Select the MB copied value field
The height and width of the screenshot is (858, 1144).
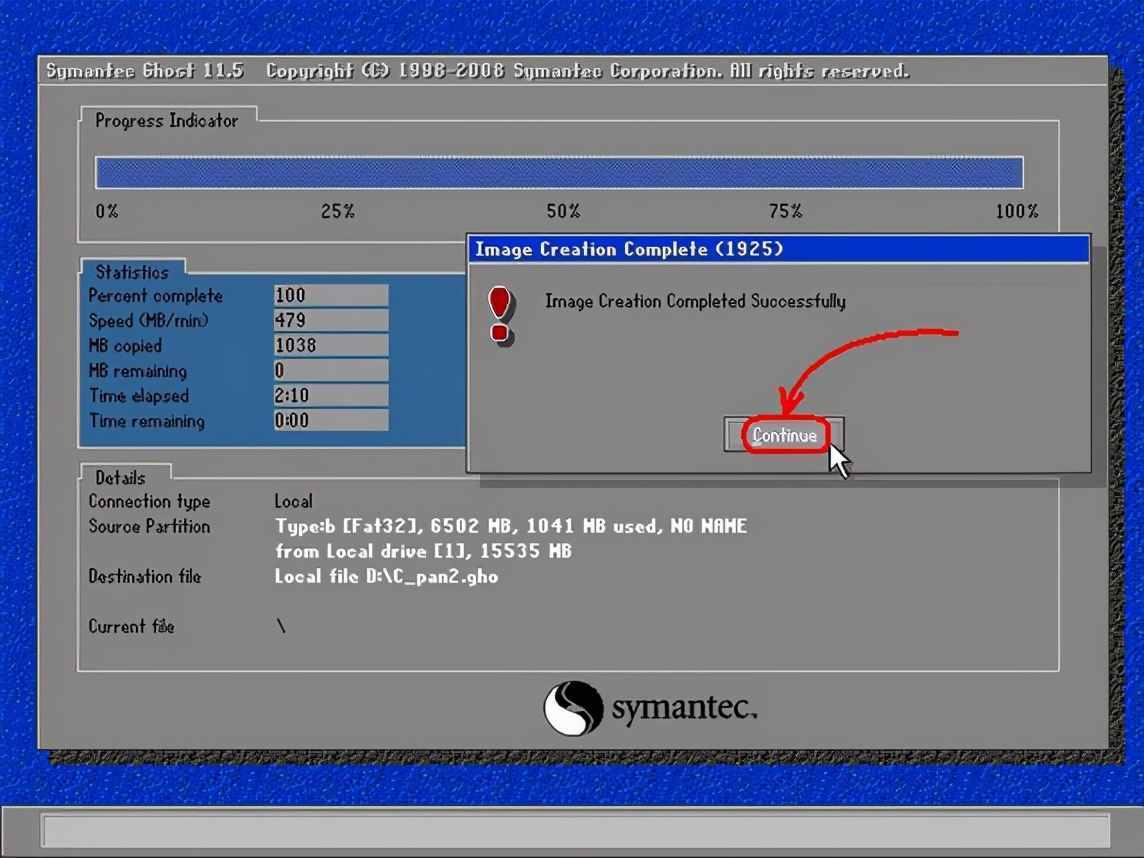(x=331, y=345)
